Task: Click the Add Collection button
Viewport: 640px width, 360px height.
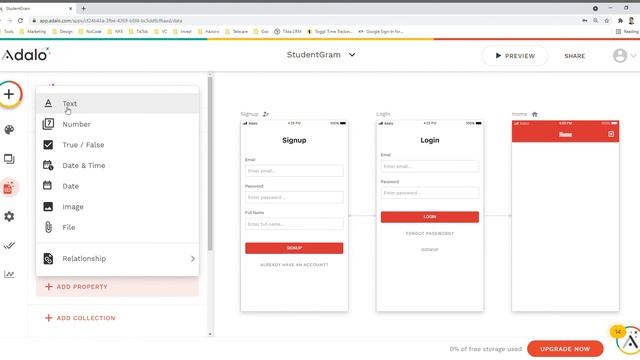Action: [x=80, y=318]
